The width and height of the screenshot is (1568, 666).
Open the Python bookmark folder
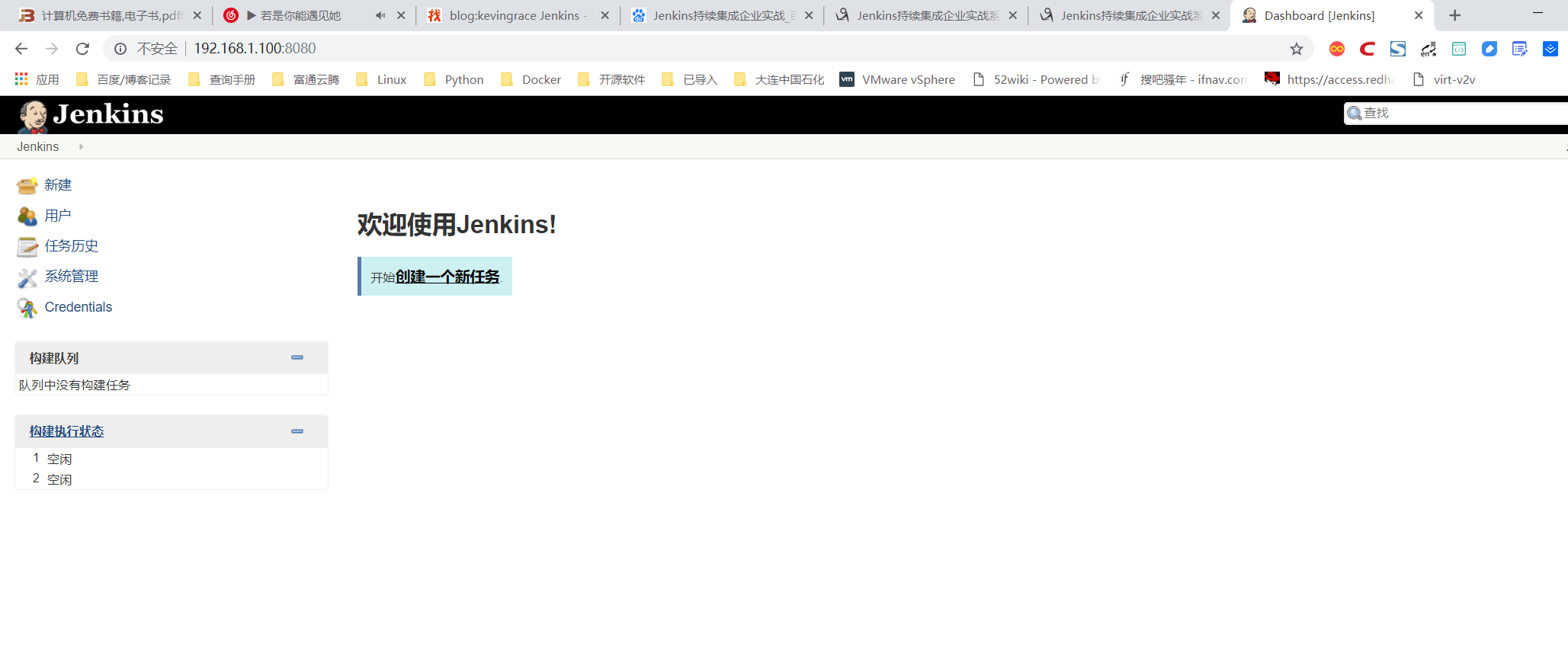point(454,79)
